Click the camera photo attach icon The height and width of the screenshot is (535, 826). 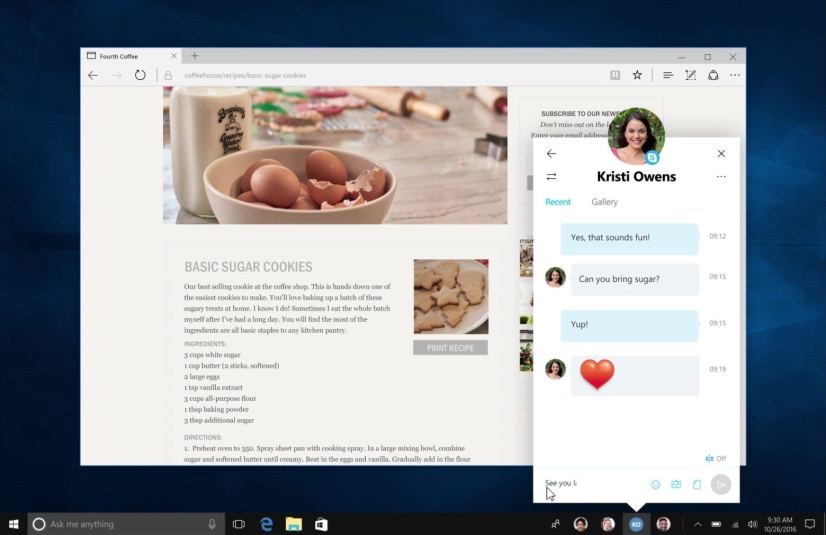tap(676, 484)
